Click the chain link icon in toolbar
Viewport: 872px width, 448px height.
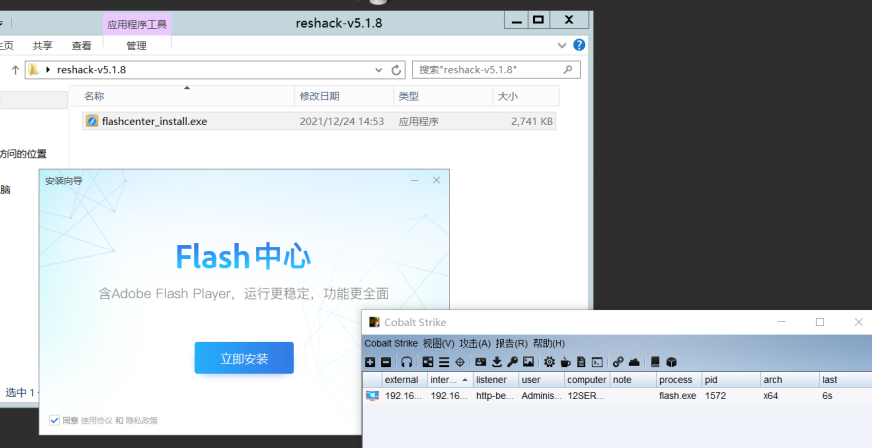(618, 361)
